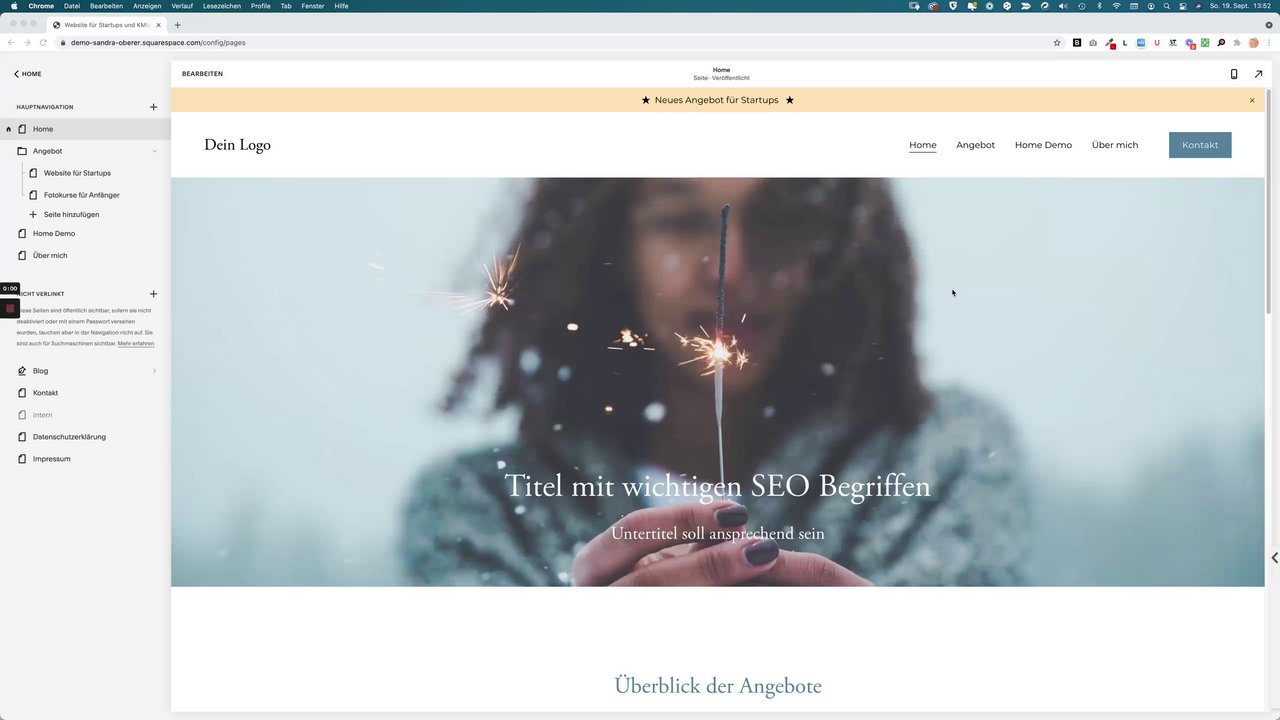Image resolution: width=1280 pixels, height=720 pixels.
Task: Expand preview with the diagonal arrow icon
Action: [x=1258, y=74]
